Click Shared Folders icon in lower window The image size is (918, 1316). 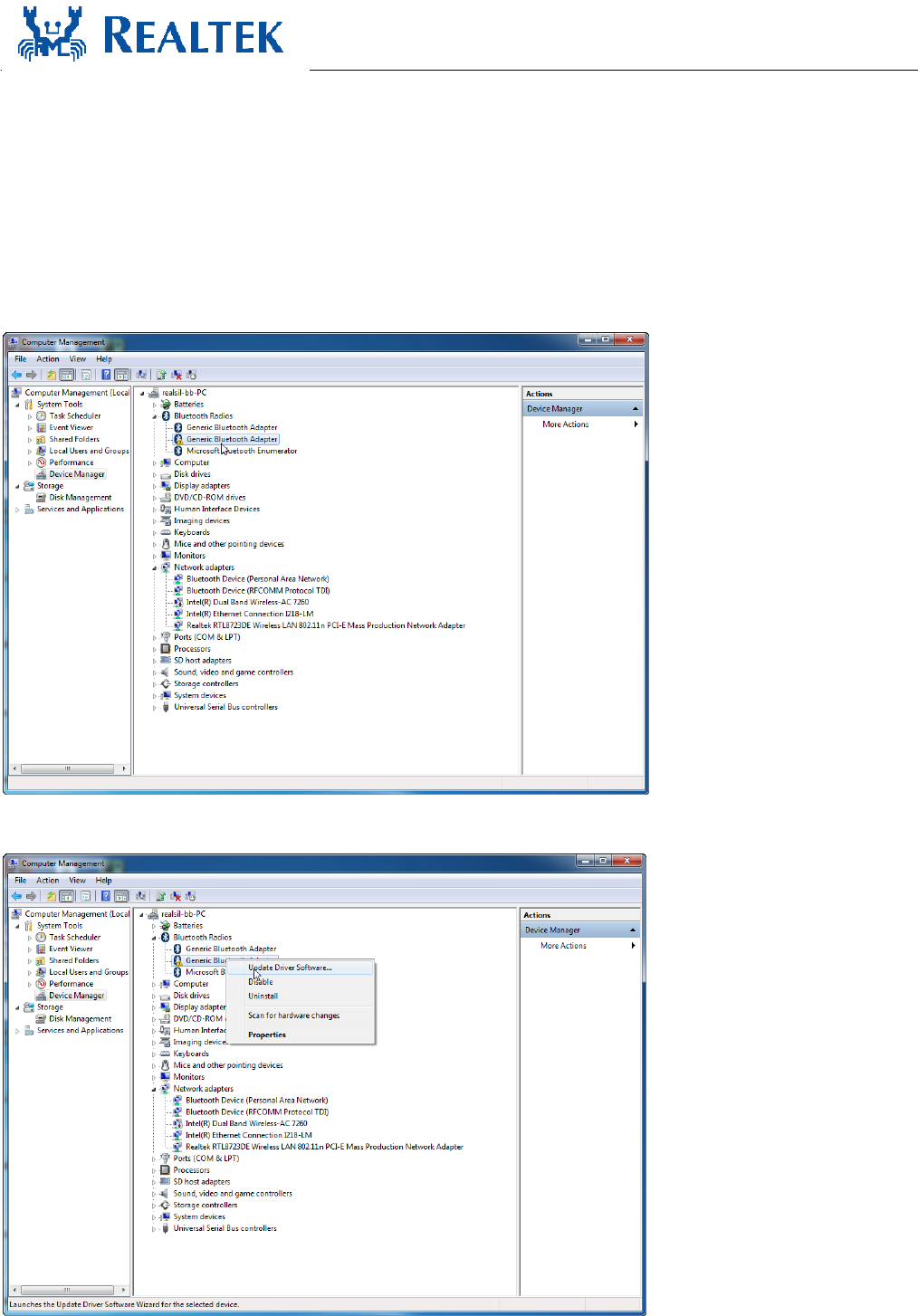[42, 960]
